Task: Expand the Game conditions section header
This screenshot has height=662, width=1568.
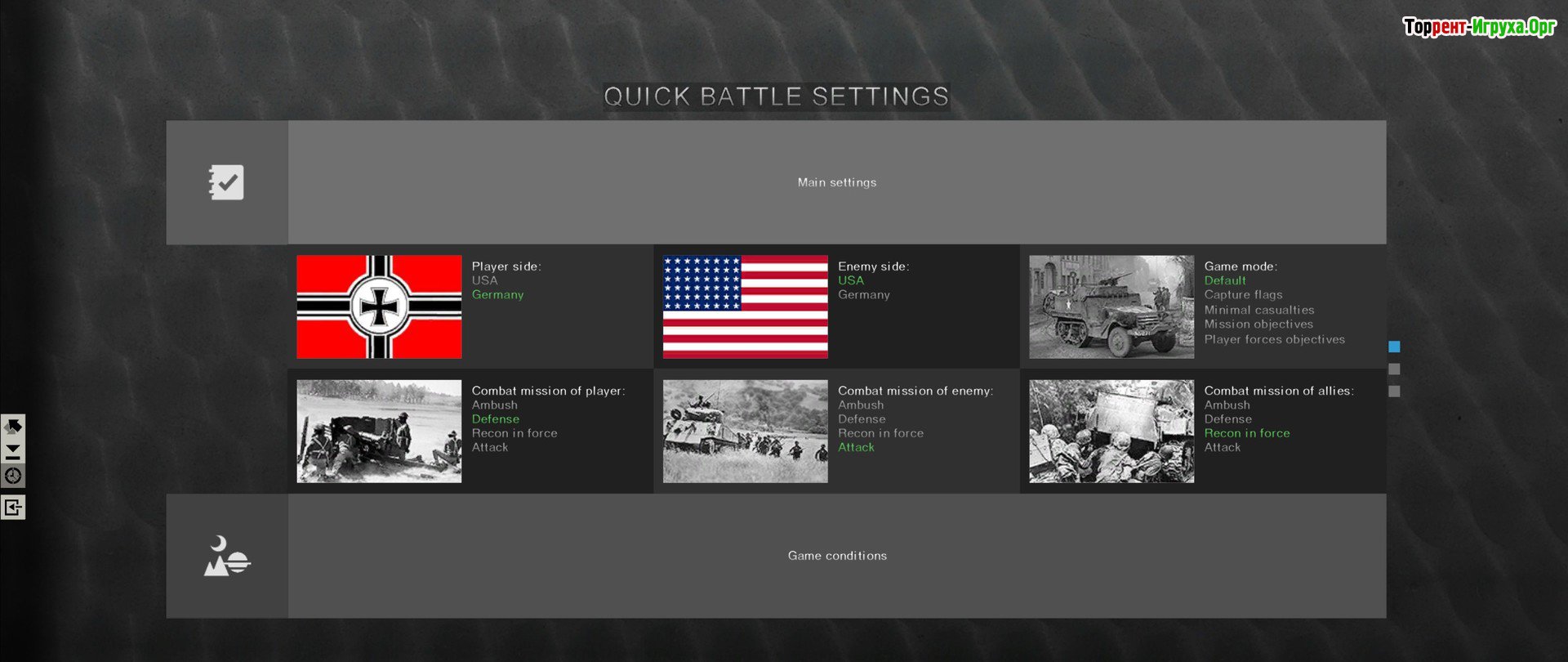Action: point(836,556)
